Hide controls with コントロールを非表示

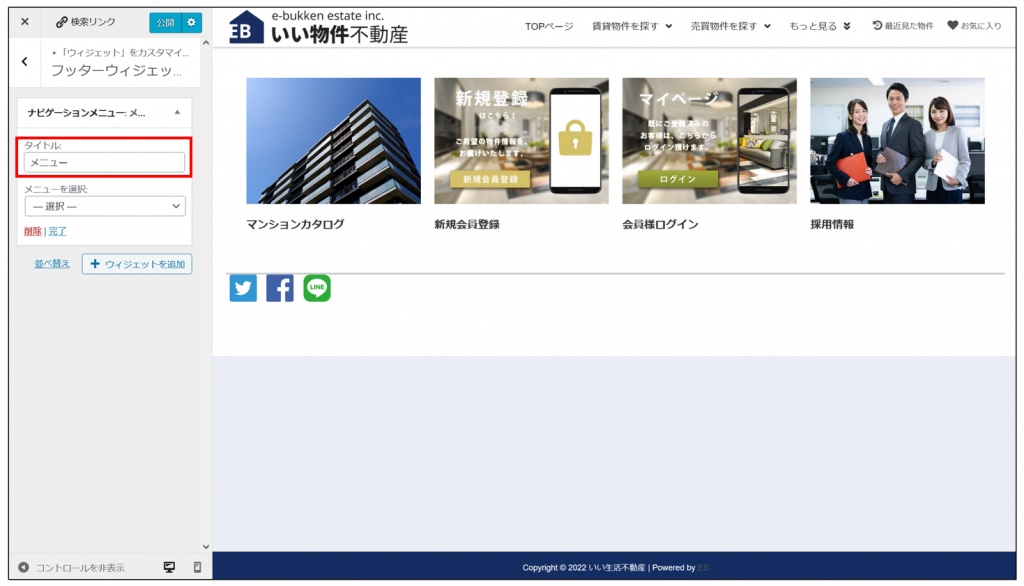pos(71,567)
